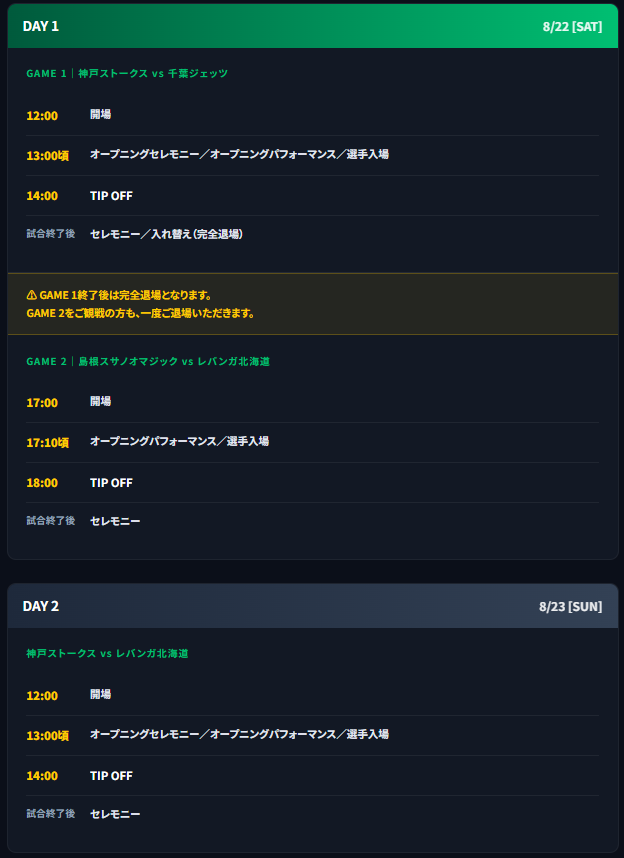Image resolution: width=624 pixels, height=858 pixels.
Task: Select the 18:00 TIP OFF row
Action: tap(313, 483)
